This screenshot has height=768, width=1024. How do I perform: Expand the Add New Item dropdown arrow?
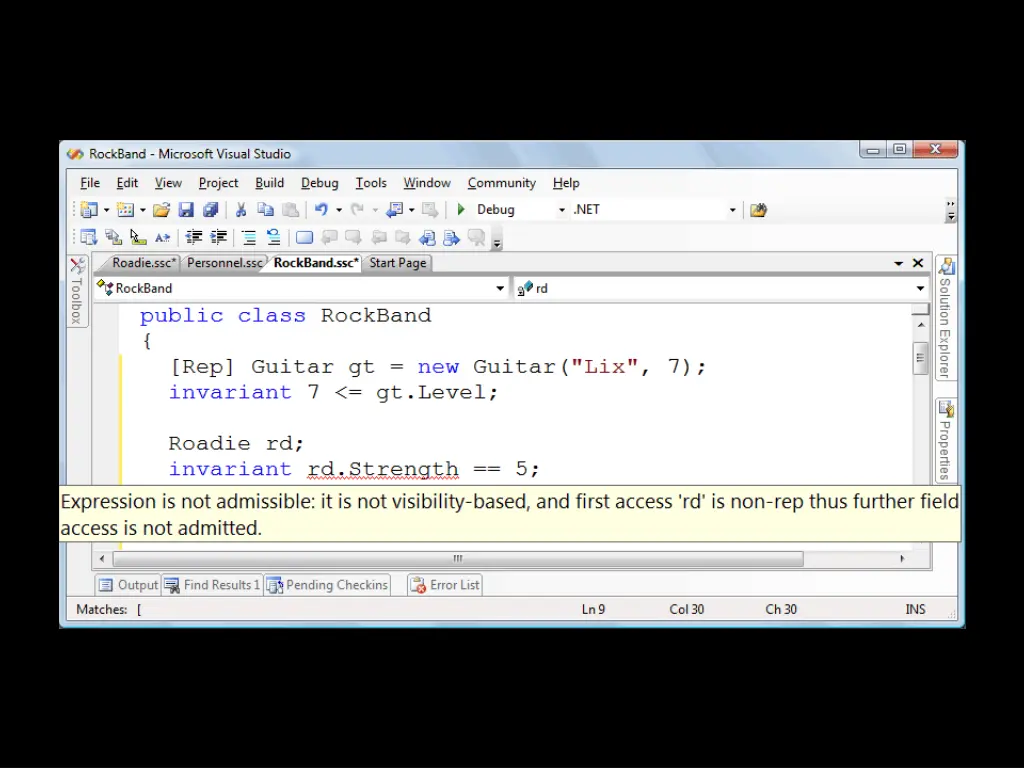pos(142,210)
